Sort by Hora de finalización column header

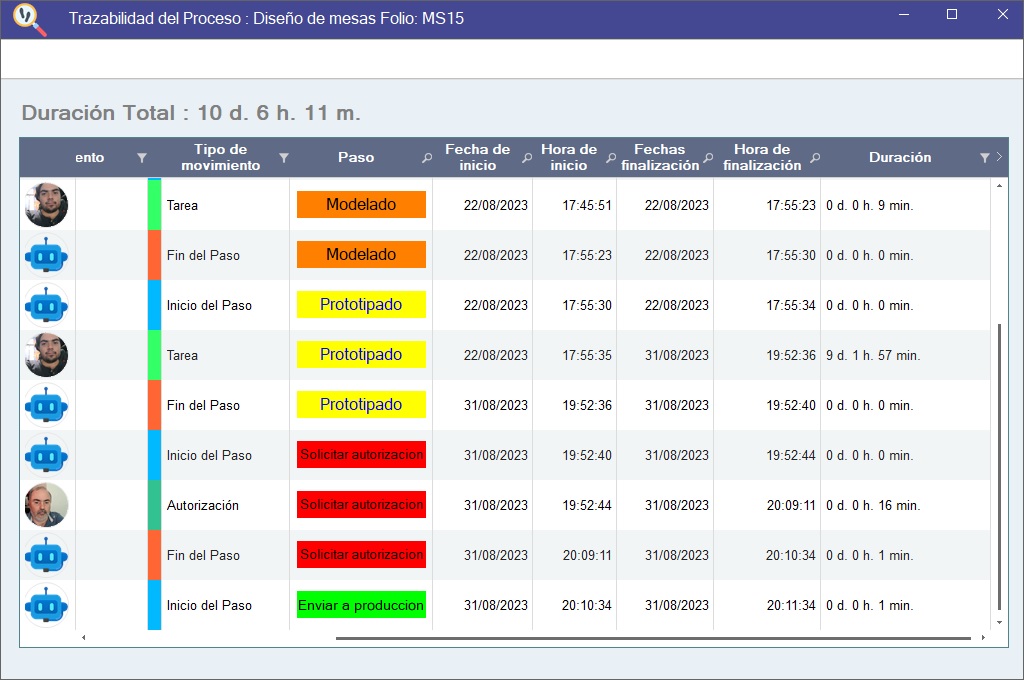click(x=762, y=157)
